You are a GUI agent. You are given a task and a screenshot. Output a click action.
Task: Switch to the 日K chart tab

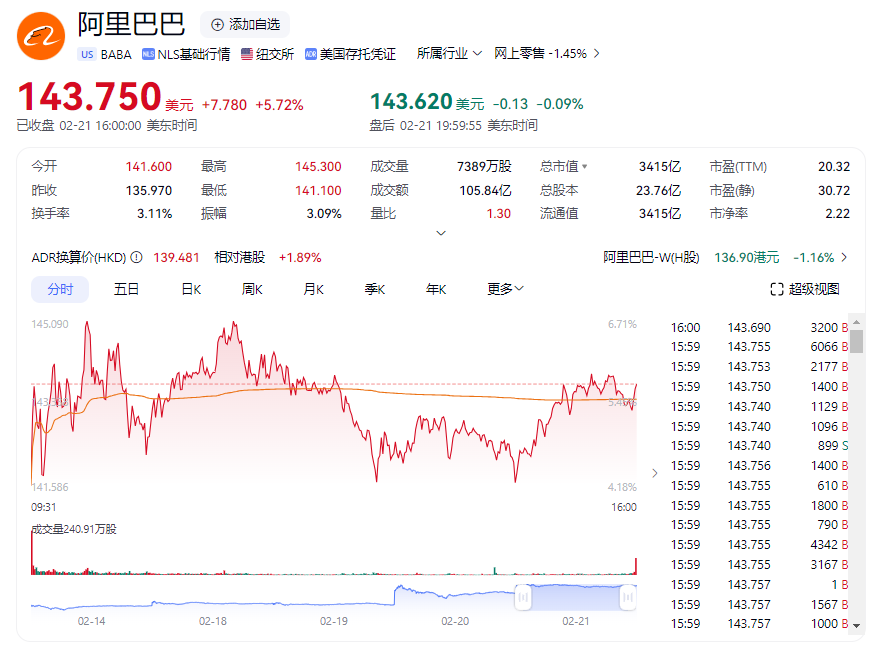(x=191, y=289)
